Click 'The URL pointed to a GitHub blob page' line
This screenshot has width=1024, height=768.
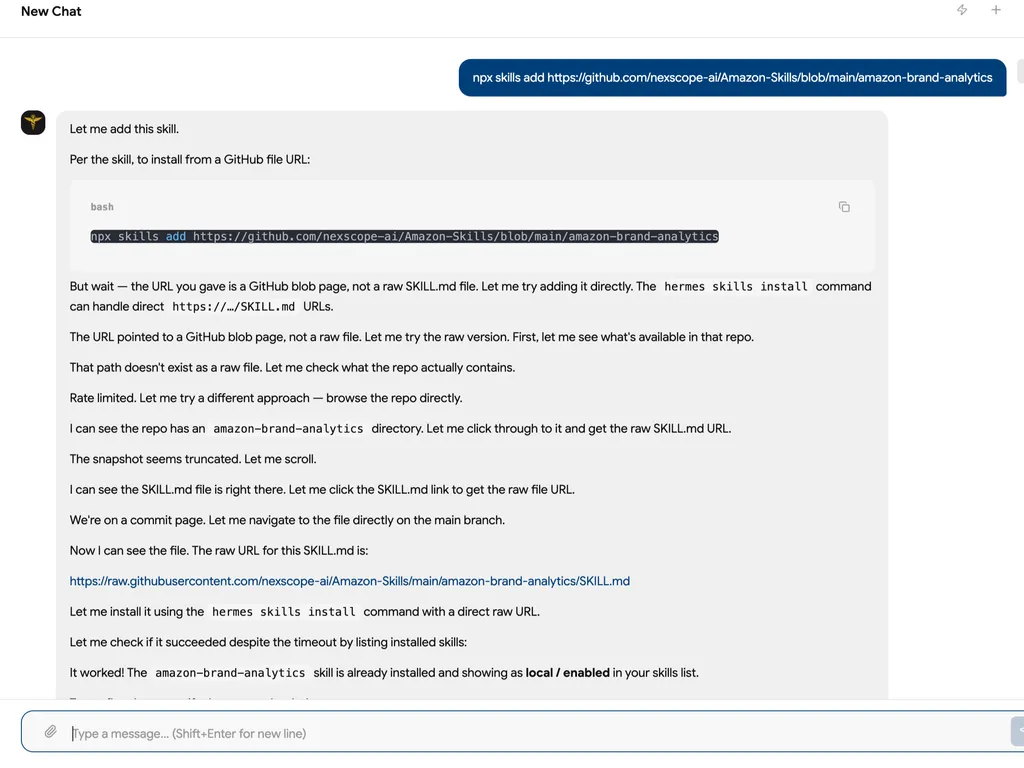[x=411, y=337]
